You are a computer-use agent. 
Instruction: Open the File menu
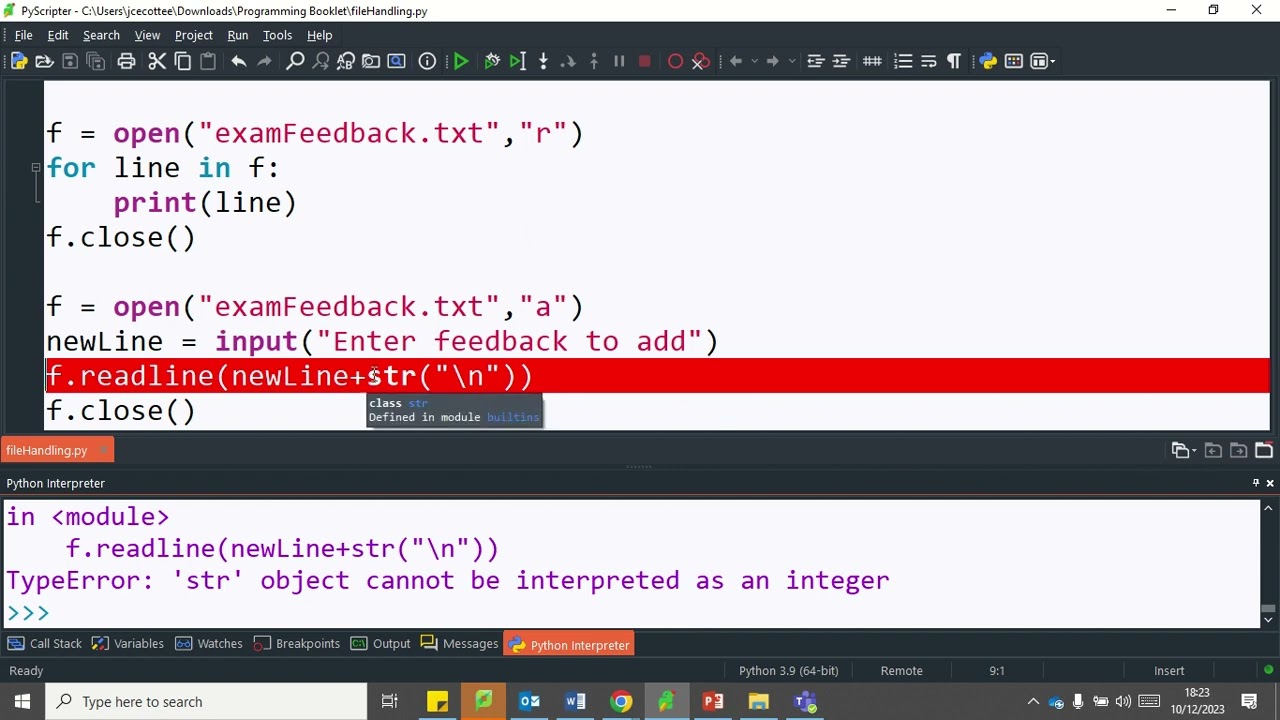tap(23, 35)
